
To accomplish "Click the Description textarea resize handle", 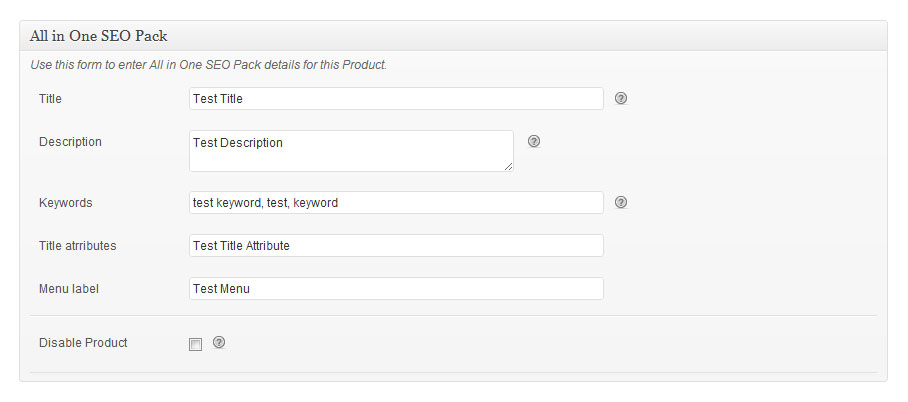I will [x=508, y=166].
